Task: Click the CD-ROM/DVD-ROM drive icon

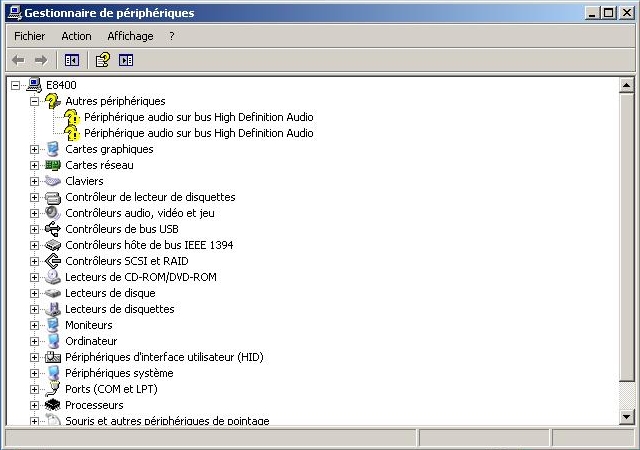Action: tap(53, 277)
